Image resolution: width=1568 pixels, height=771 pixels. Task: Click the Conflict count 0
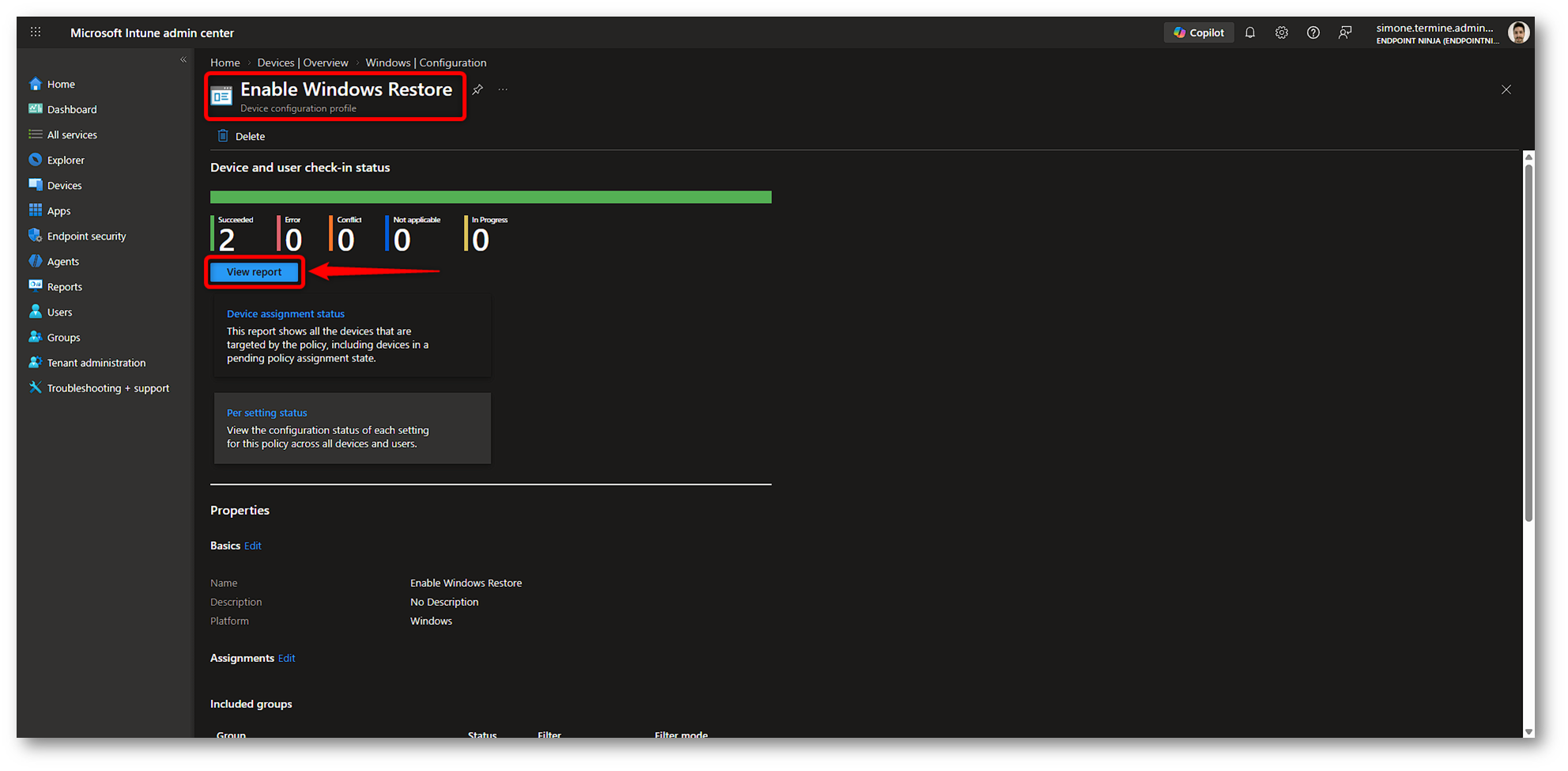click(x=345, y=240)
